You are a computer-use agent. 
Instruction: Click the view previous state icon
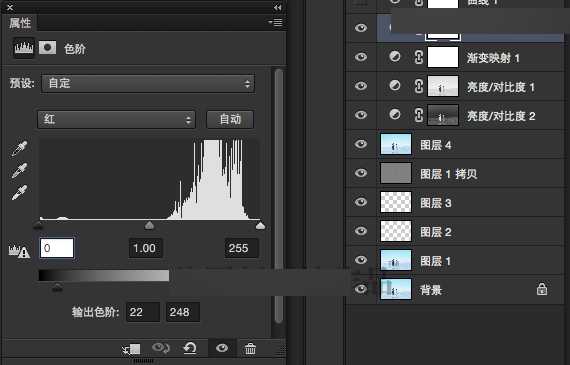pos(161,348)
